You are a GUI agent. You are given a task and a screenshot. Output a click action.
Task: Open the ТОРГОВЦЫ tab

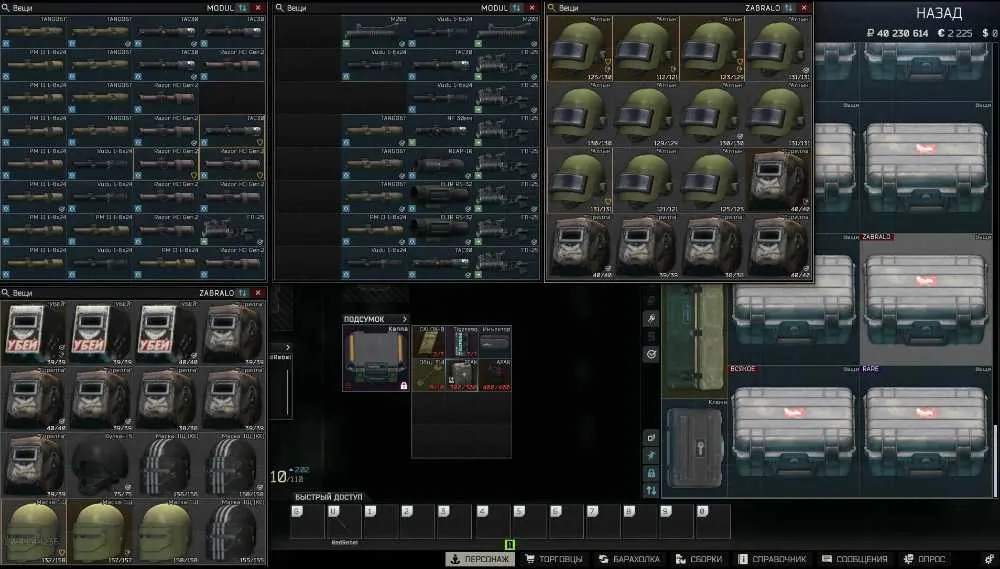554,559
